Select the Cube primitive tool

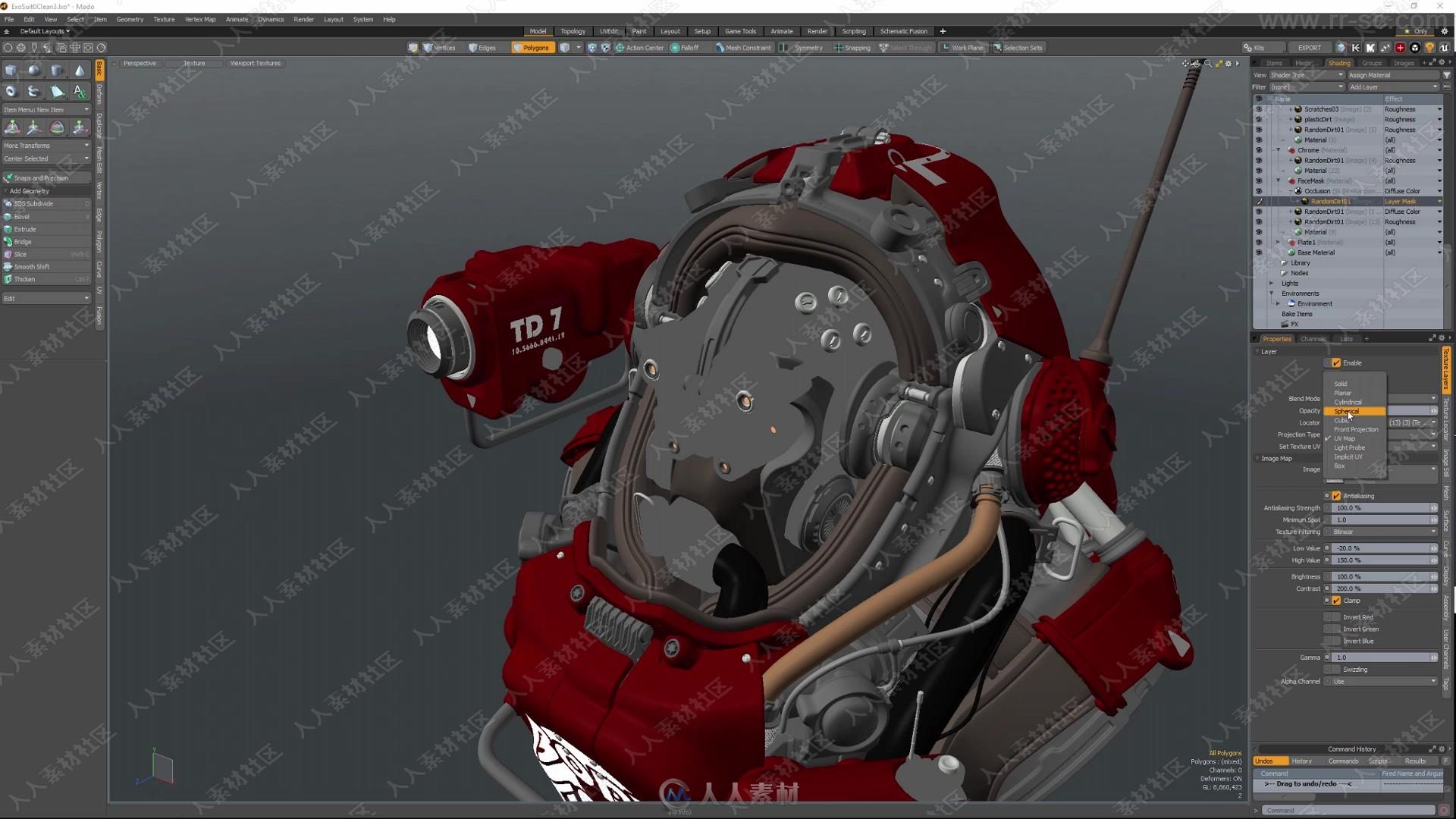[x=11, y=71]
